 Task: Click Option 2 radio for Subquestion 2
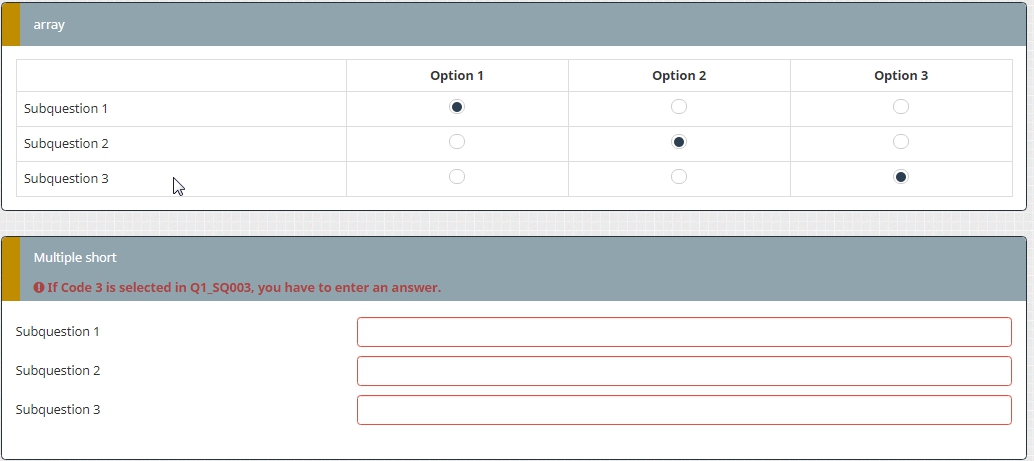(x=679, y=142)
